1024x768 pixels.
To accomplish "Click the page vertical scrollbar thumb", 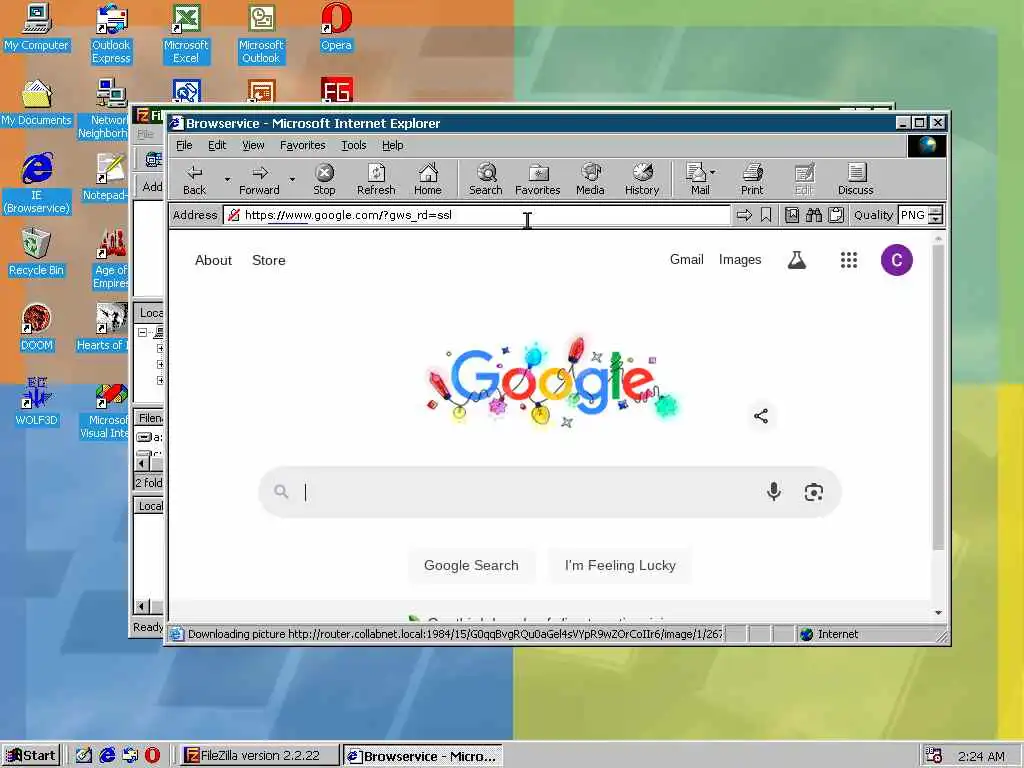I will [x=938, y=397].
